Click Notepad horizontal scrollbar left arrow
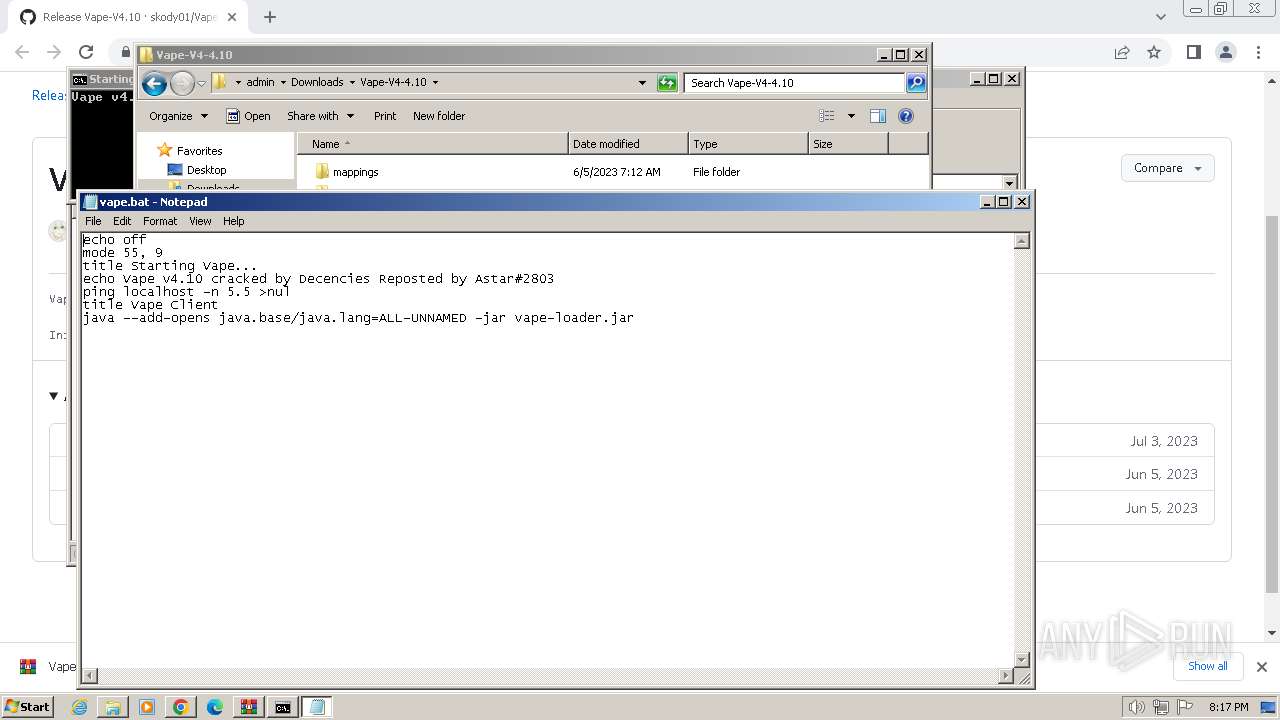Image resolution: width=1280 pixels, height=720 pixels. point(89,677)
